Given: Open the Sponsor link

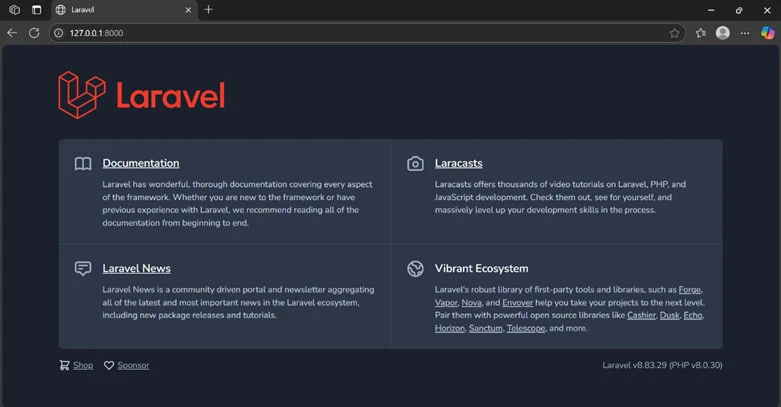Looking at the screenshot, I should click(133, 365).
